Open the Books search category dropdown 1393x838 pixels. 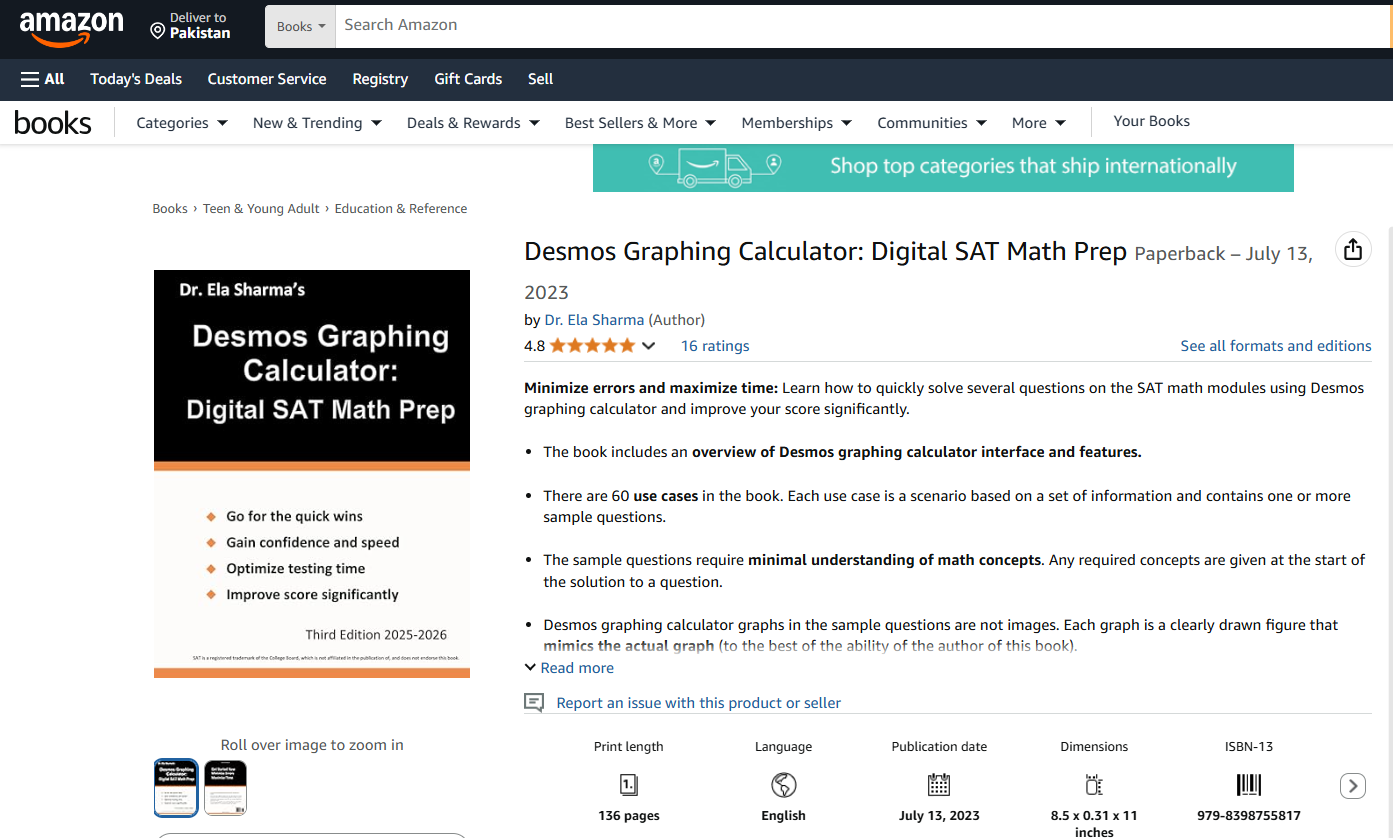(300, 26)
